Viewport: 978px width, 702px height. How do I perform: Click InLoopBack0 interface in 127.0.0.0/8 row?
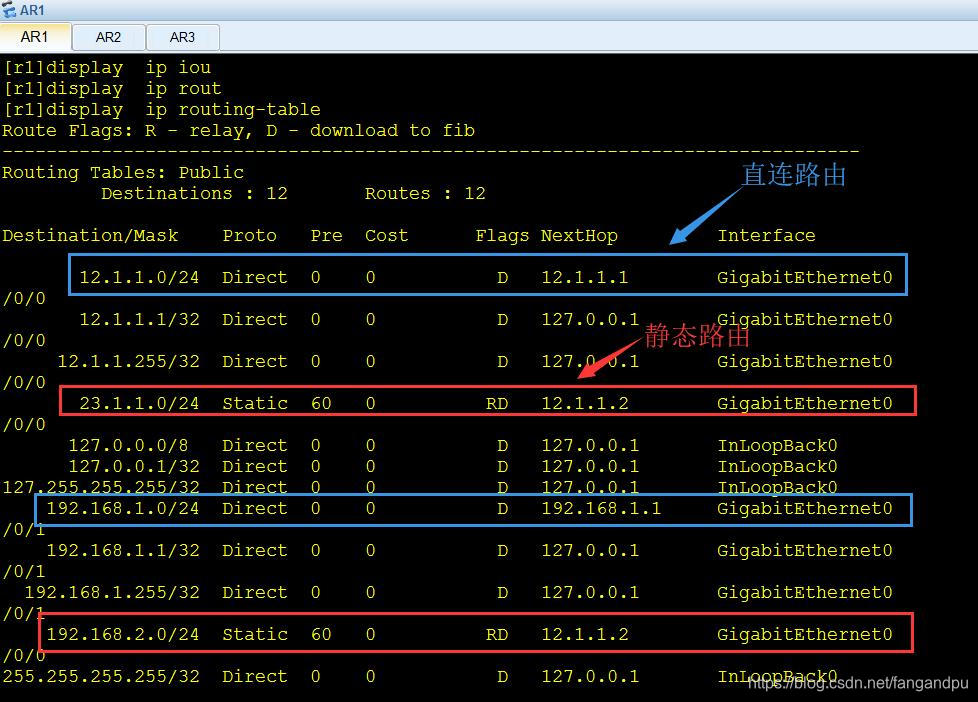click(777, 445)
